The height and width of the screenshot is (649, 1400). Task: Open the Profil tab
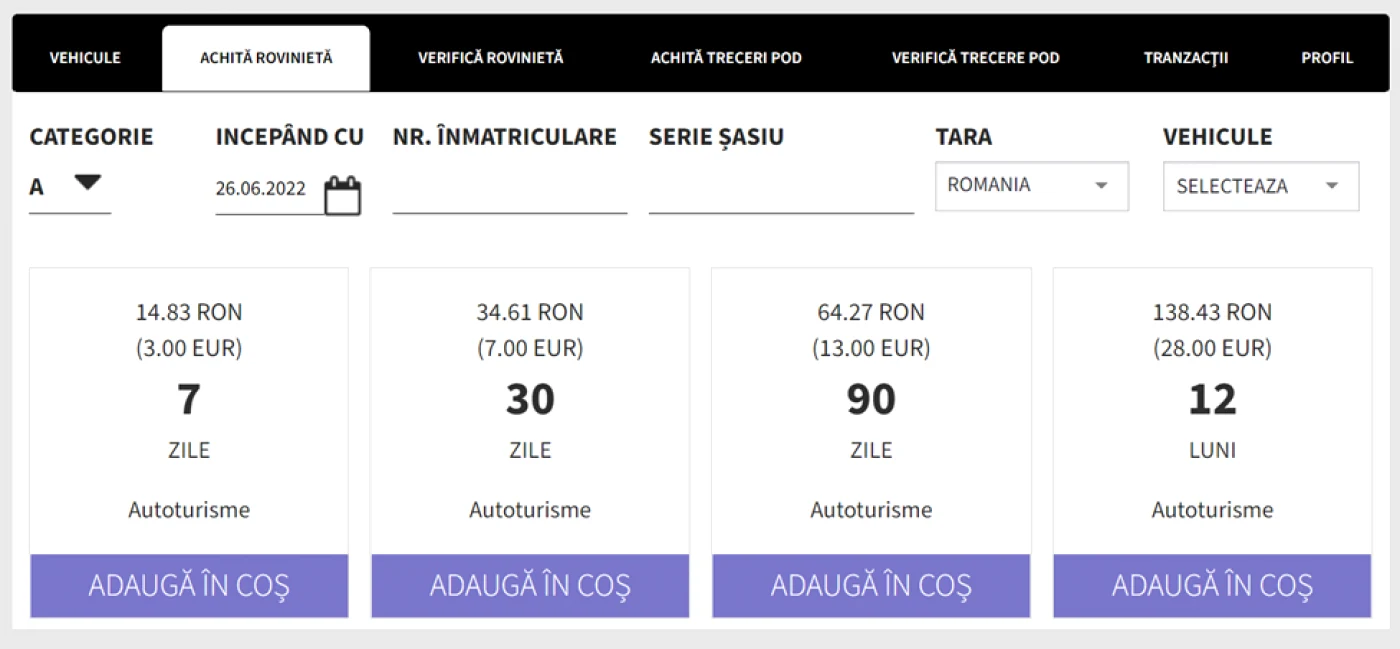pos(1327,58)
